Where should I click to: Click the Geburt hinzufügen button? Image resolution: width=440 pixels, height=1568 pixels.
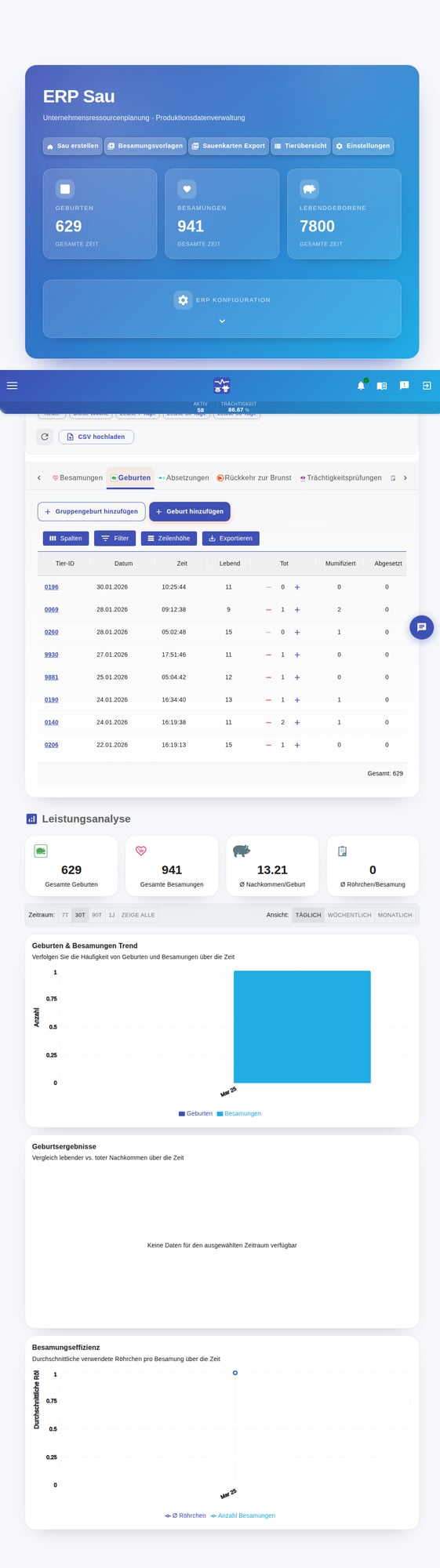pos(190,511)
